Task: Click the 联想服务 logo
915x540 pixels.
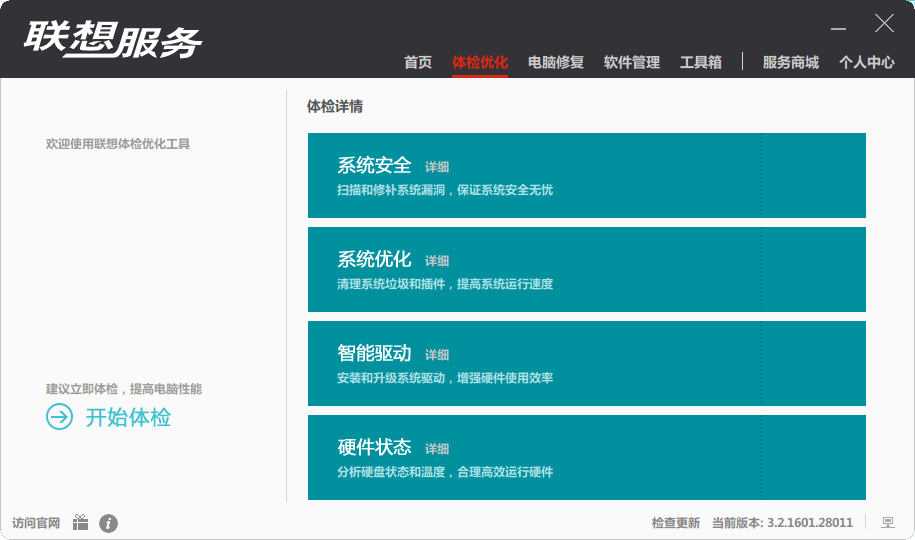Action: tap(112, 40)
